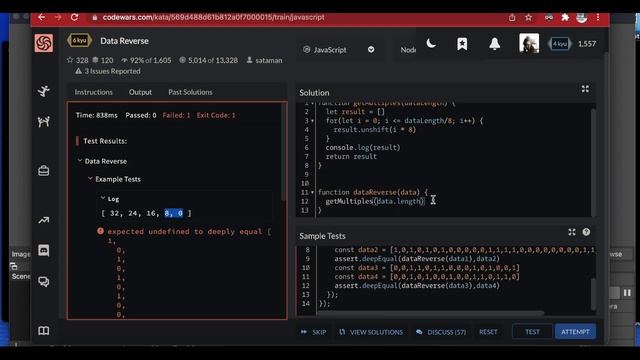Open the JavaScript language dropdown
Viewport: 640px width, 360px height.
pos(339,50)
